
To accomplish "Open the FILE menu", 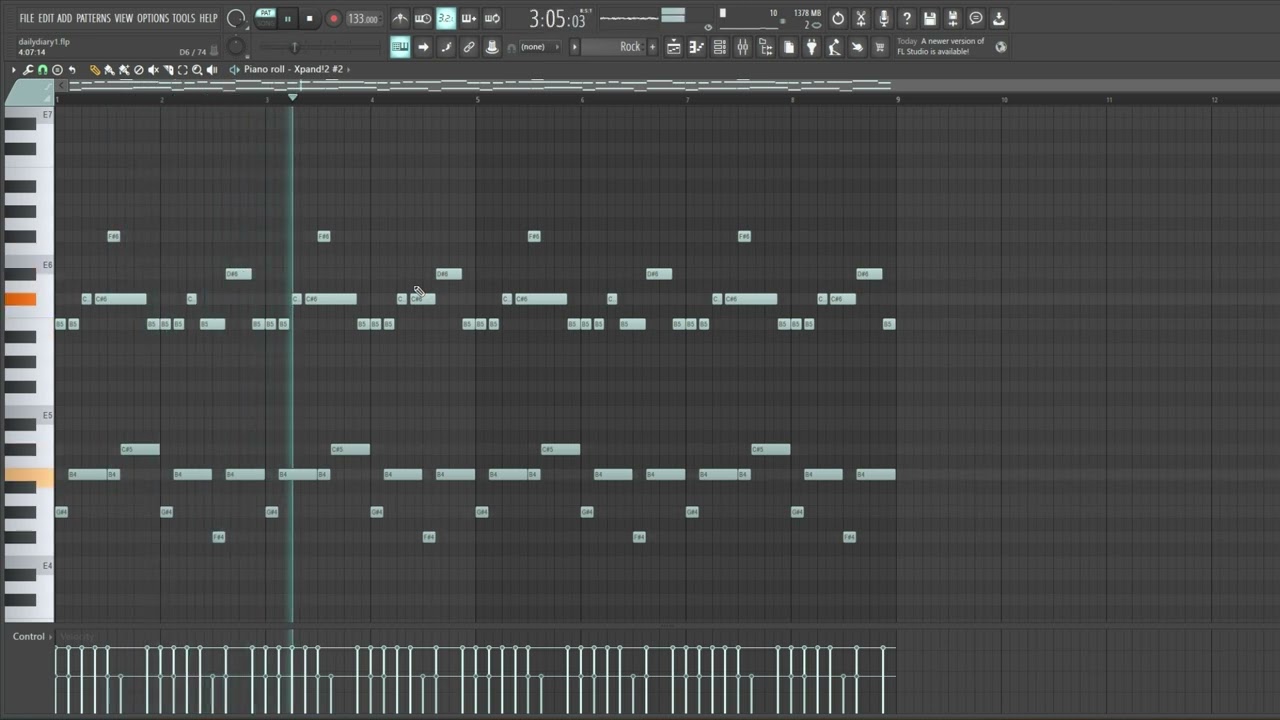I will (27, 18).
